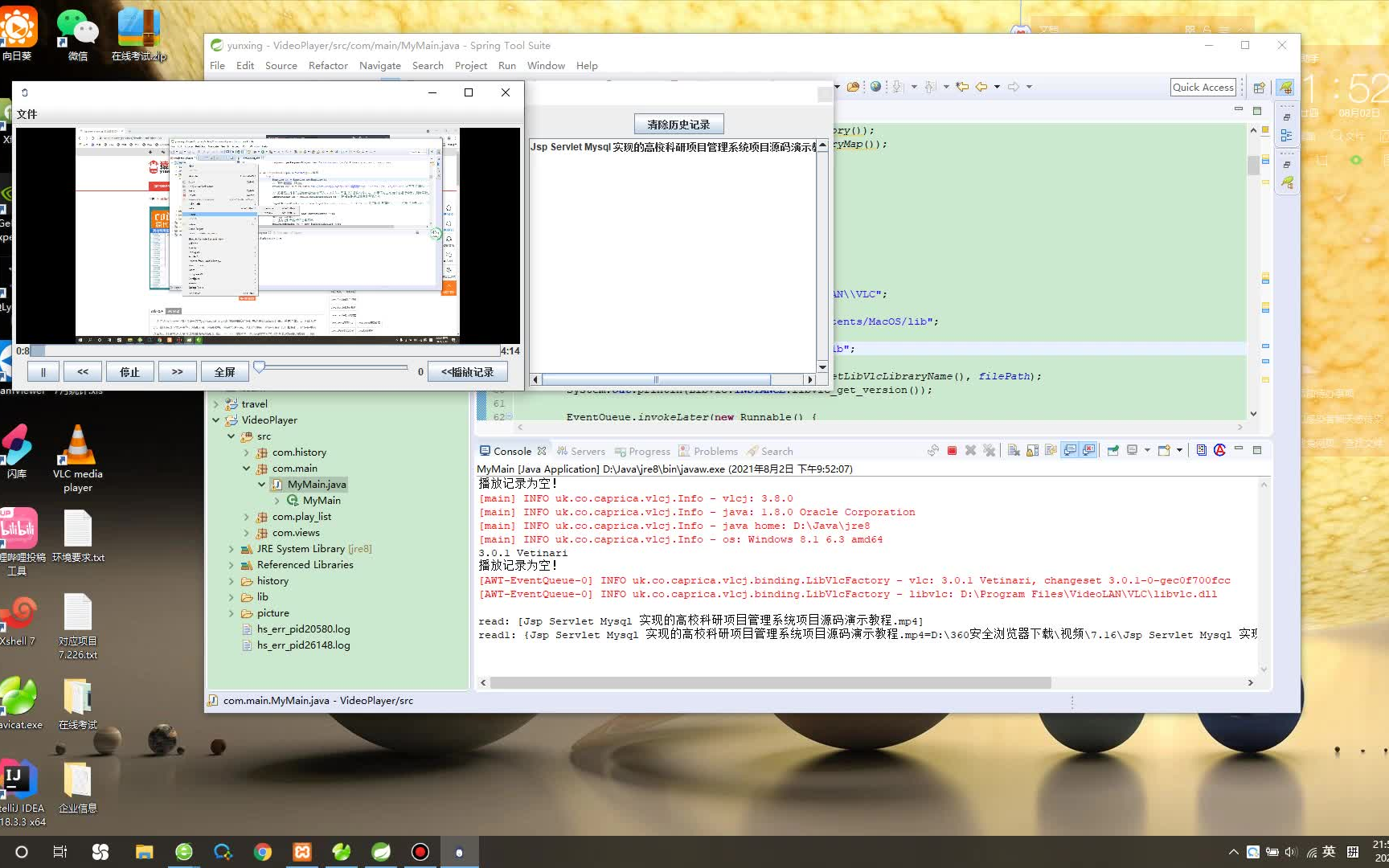Open the Run menu
Viewport: 1389px width, 868px height.
(x=507, y=65)
